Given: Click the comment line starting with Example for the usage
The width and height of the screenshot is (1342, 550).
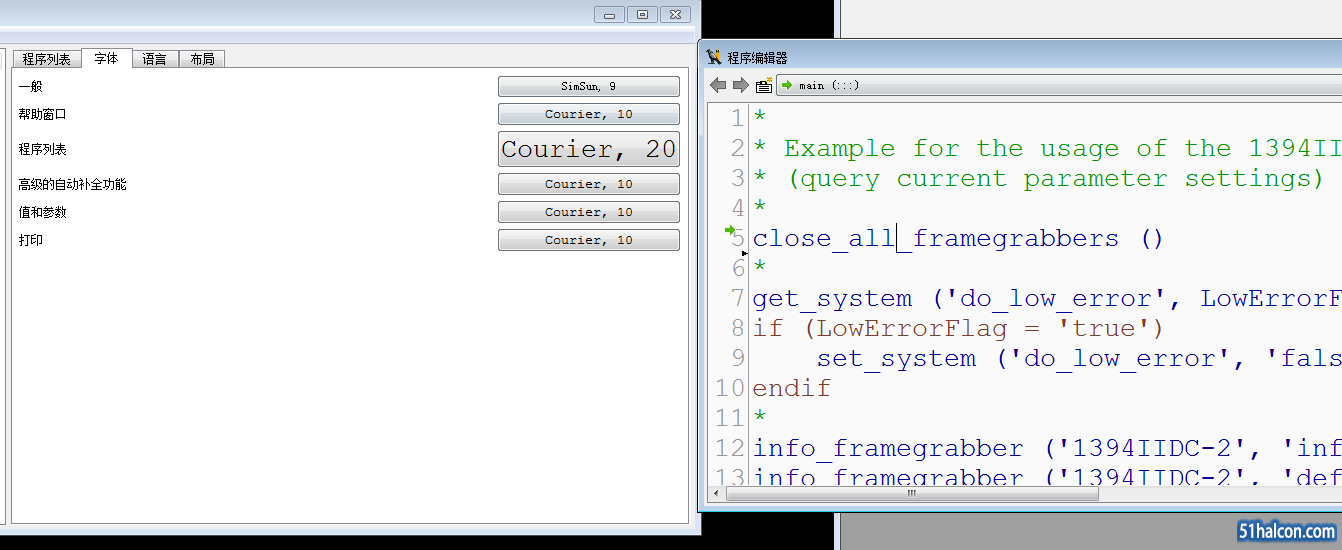Looking at the screenshot, I should (x=1046, y=148).
